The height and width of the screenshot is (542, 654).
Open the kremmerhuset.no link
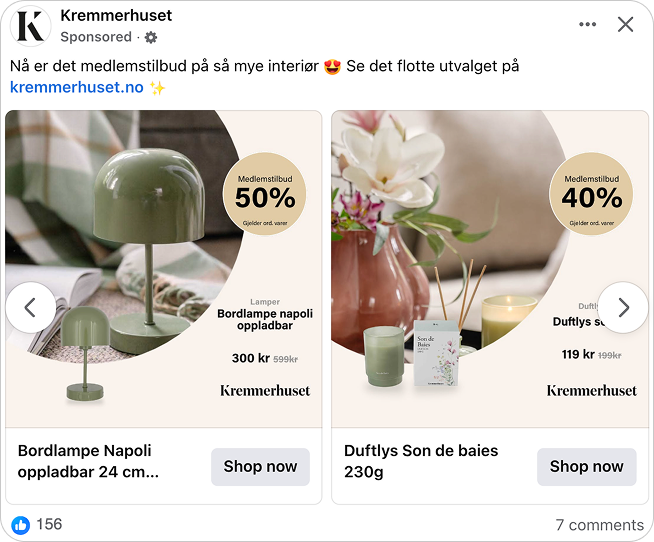tap(77, 87)
